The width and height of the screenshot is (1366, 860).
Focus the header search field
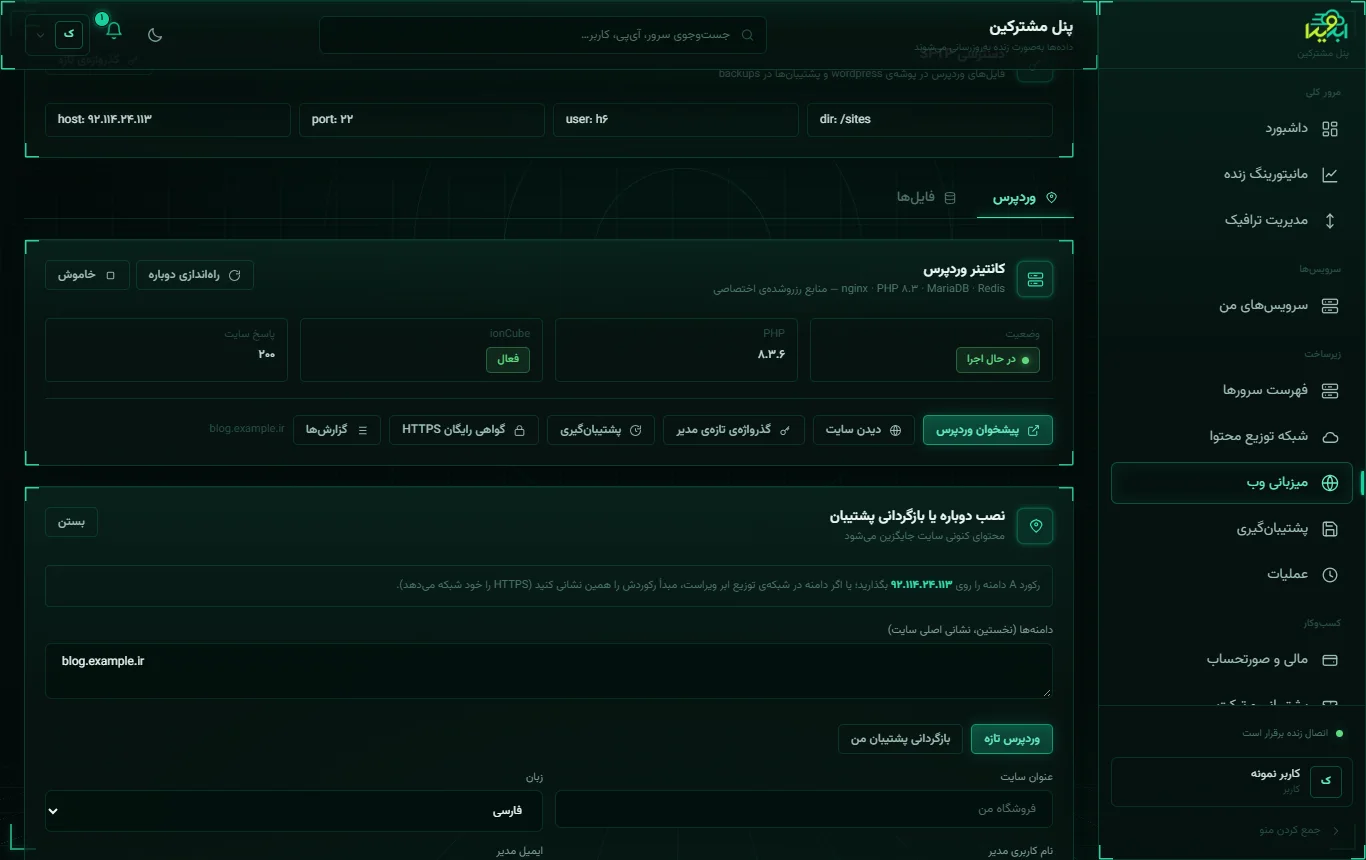tap(543, 35)
